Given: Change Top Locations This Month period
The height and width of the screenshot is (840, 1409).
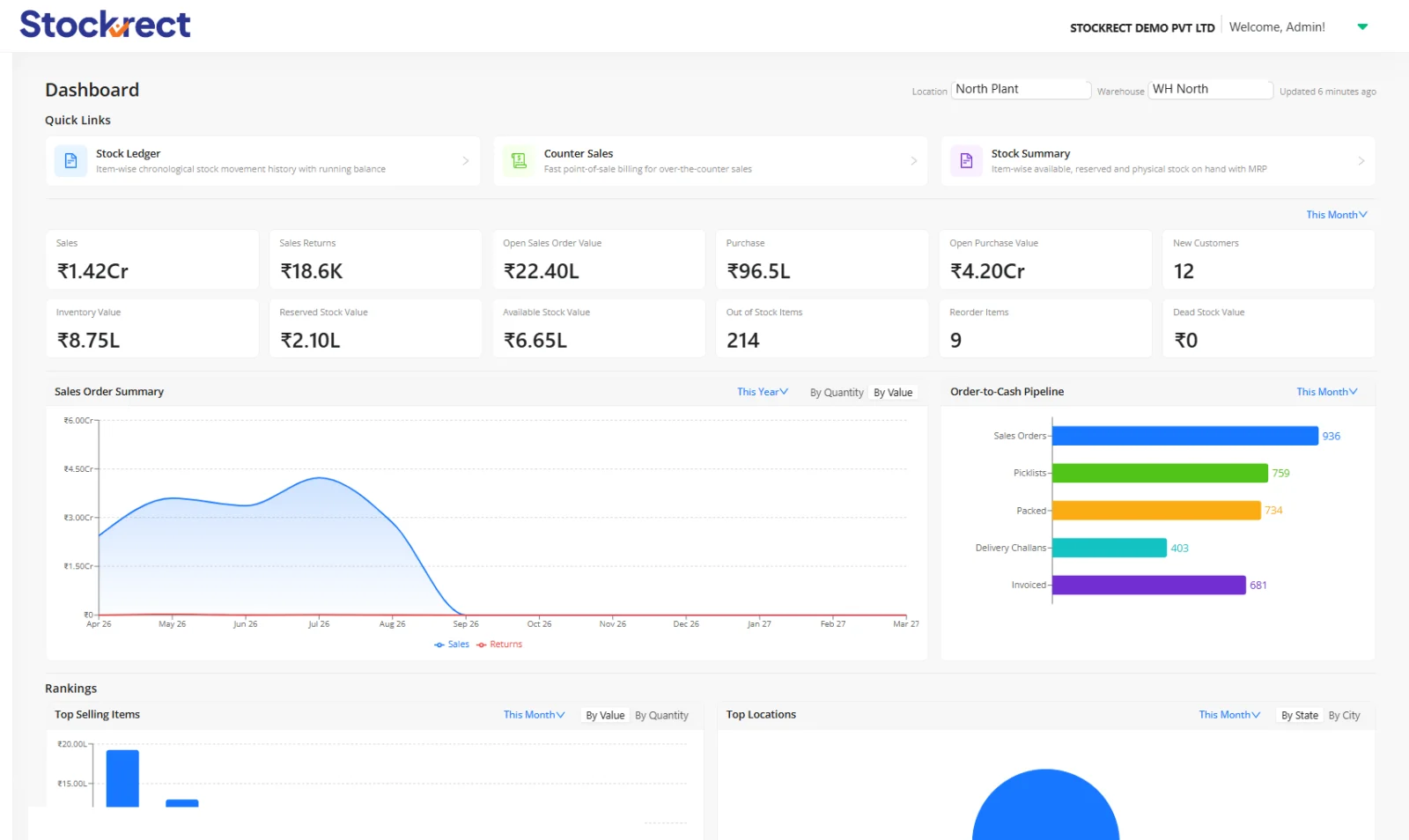Looking at the screenshot, I should (x=1229, y=715).
